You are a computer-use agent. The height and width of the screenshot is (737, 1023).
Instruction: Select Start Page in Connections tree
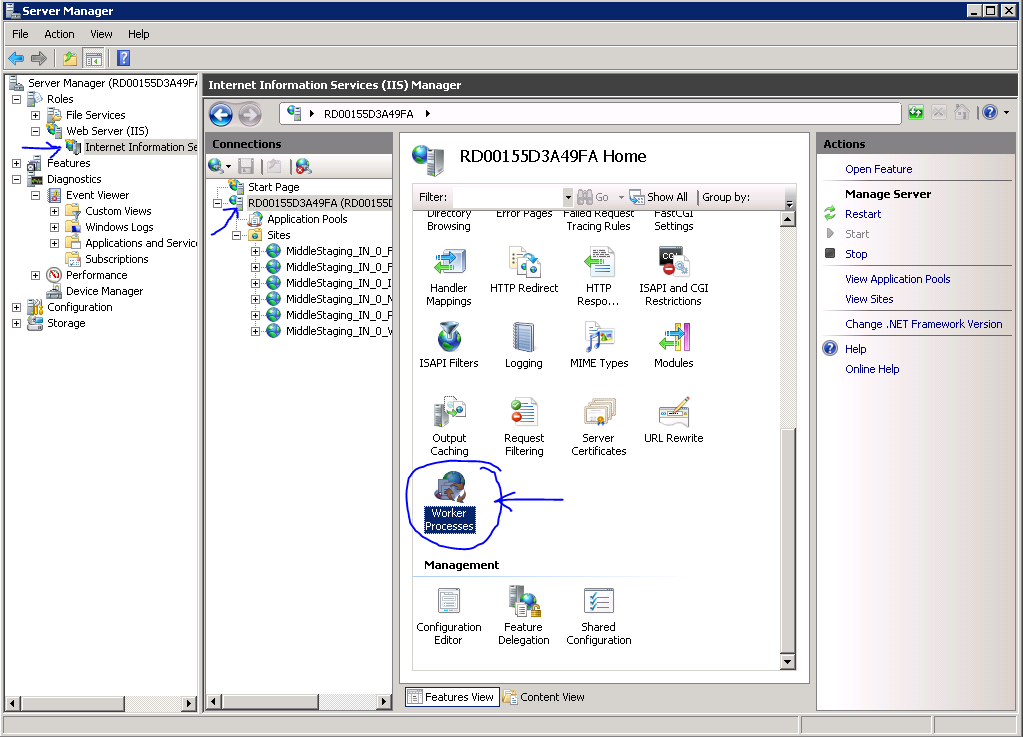pos(273,187)
